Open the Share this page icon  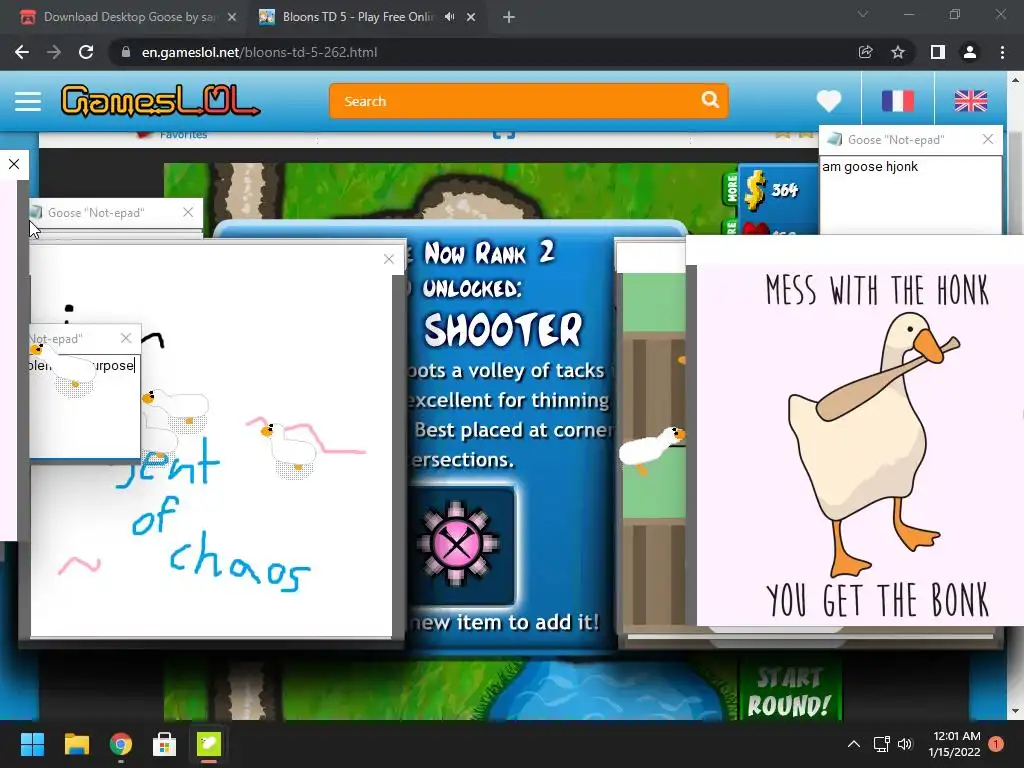[x=865, y=52]
